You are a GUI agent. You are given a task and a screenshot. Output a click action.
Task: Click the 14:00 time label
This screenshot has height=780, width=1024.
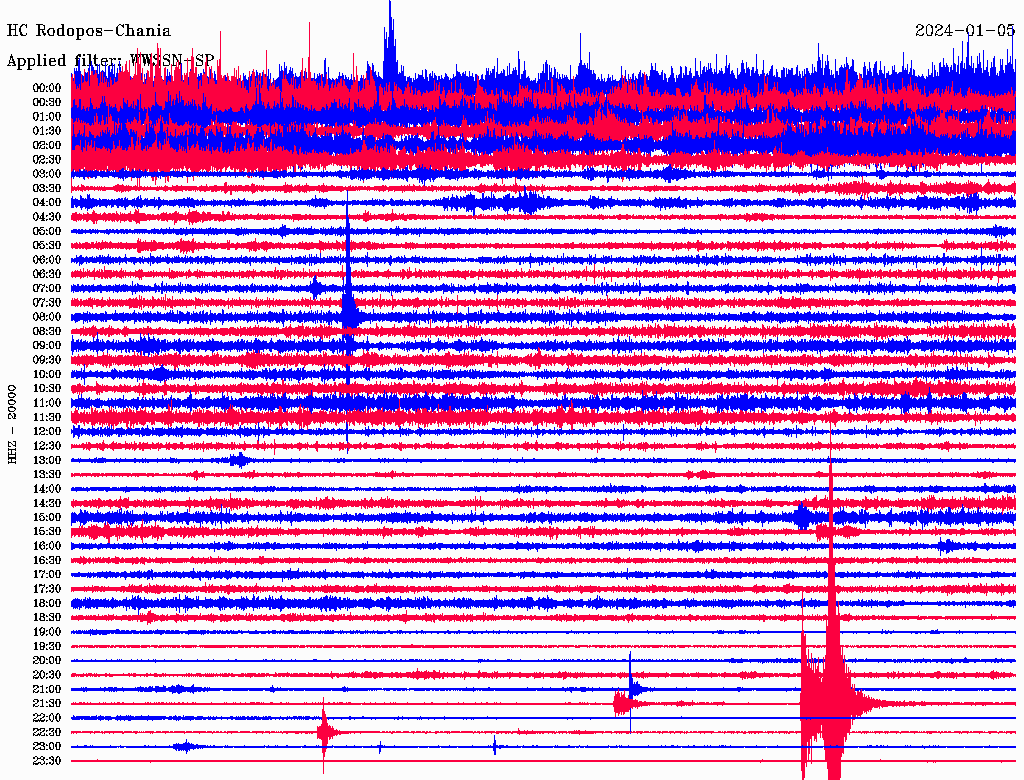[47, 489]
